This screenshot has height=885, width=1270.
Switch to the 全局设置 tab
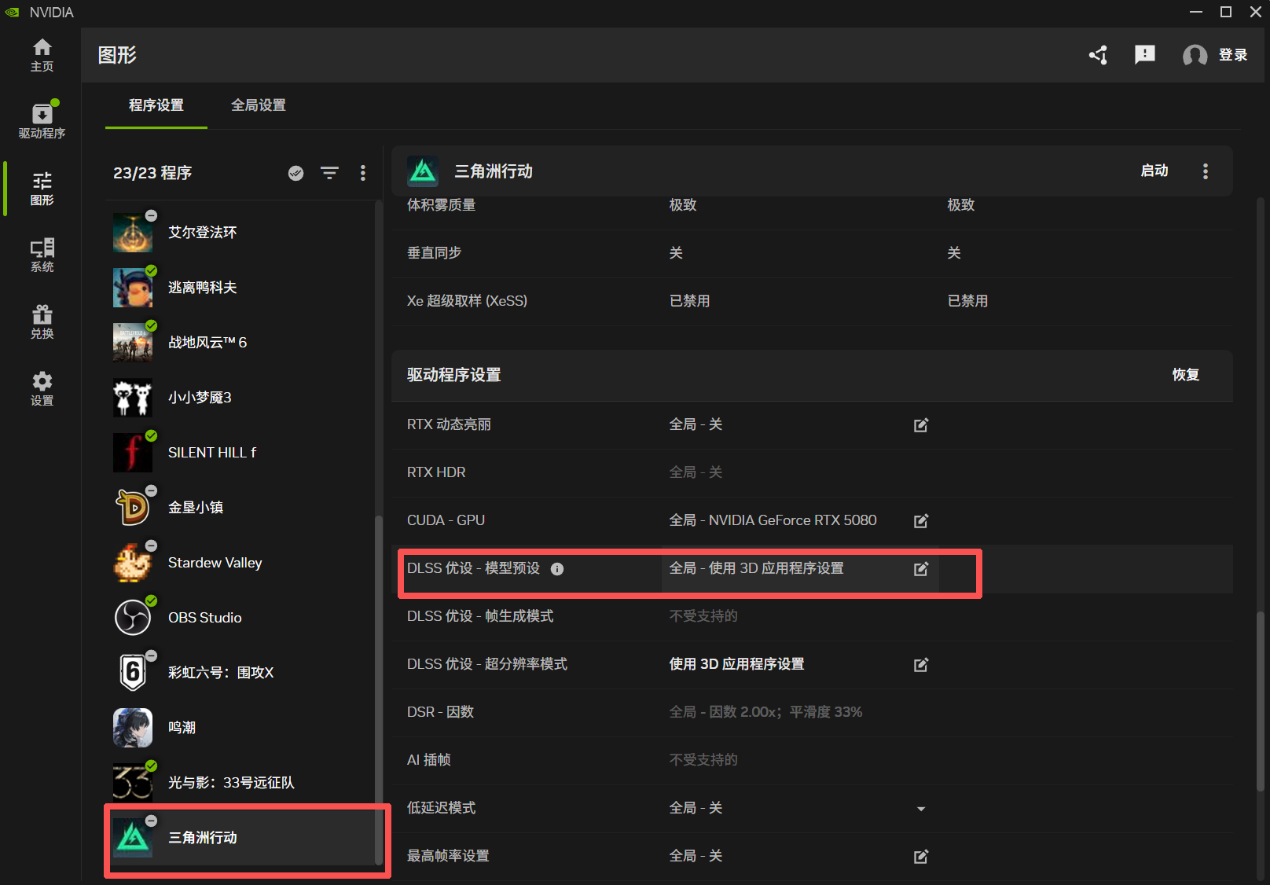257,104
